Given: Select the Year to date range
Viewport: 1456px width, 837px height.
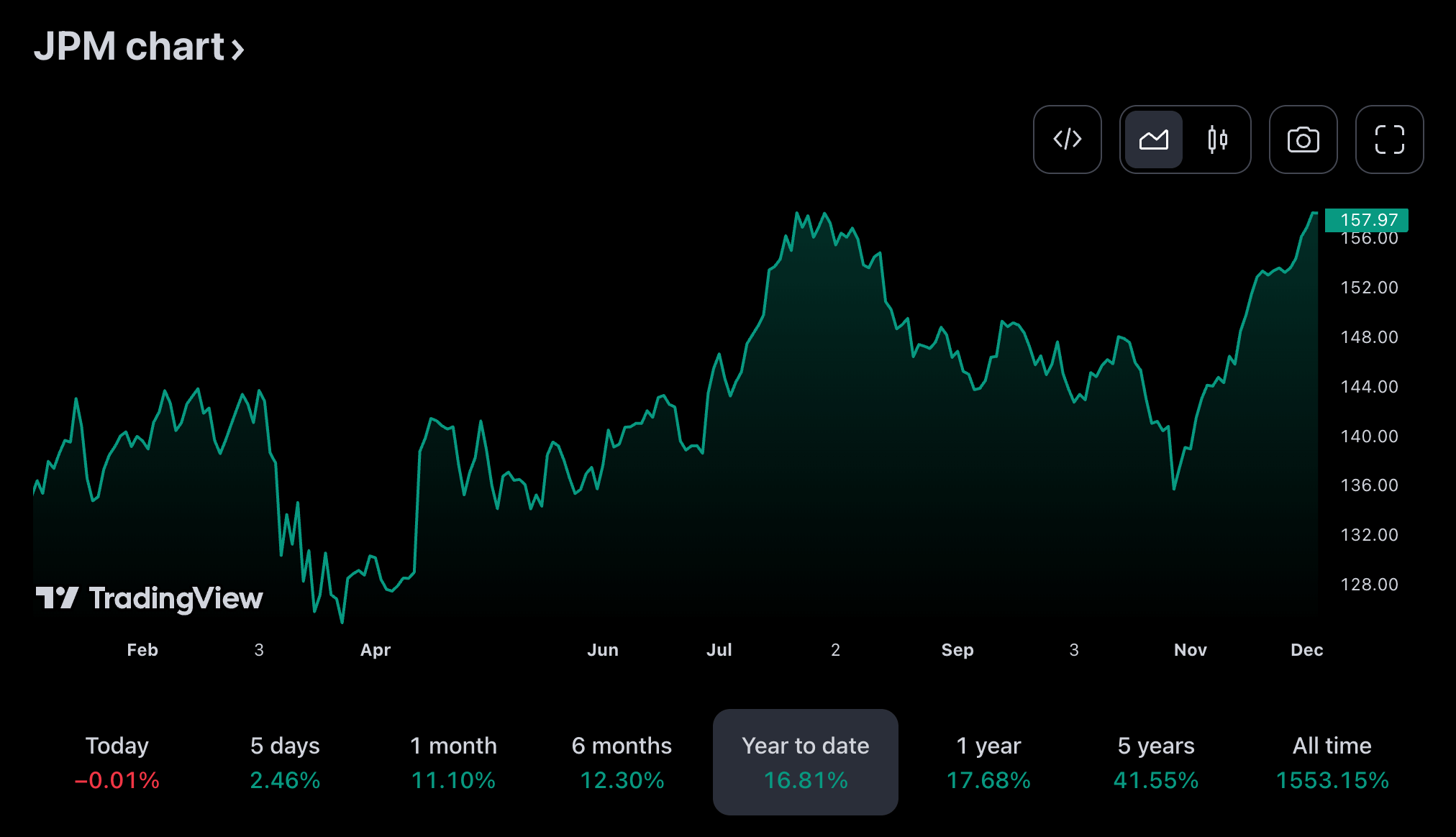Looking at the screenshot, I should [805, 761].
